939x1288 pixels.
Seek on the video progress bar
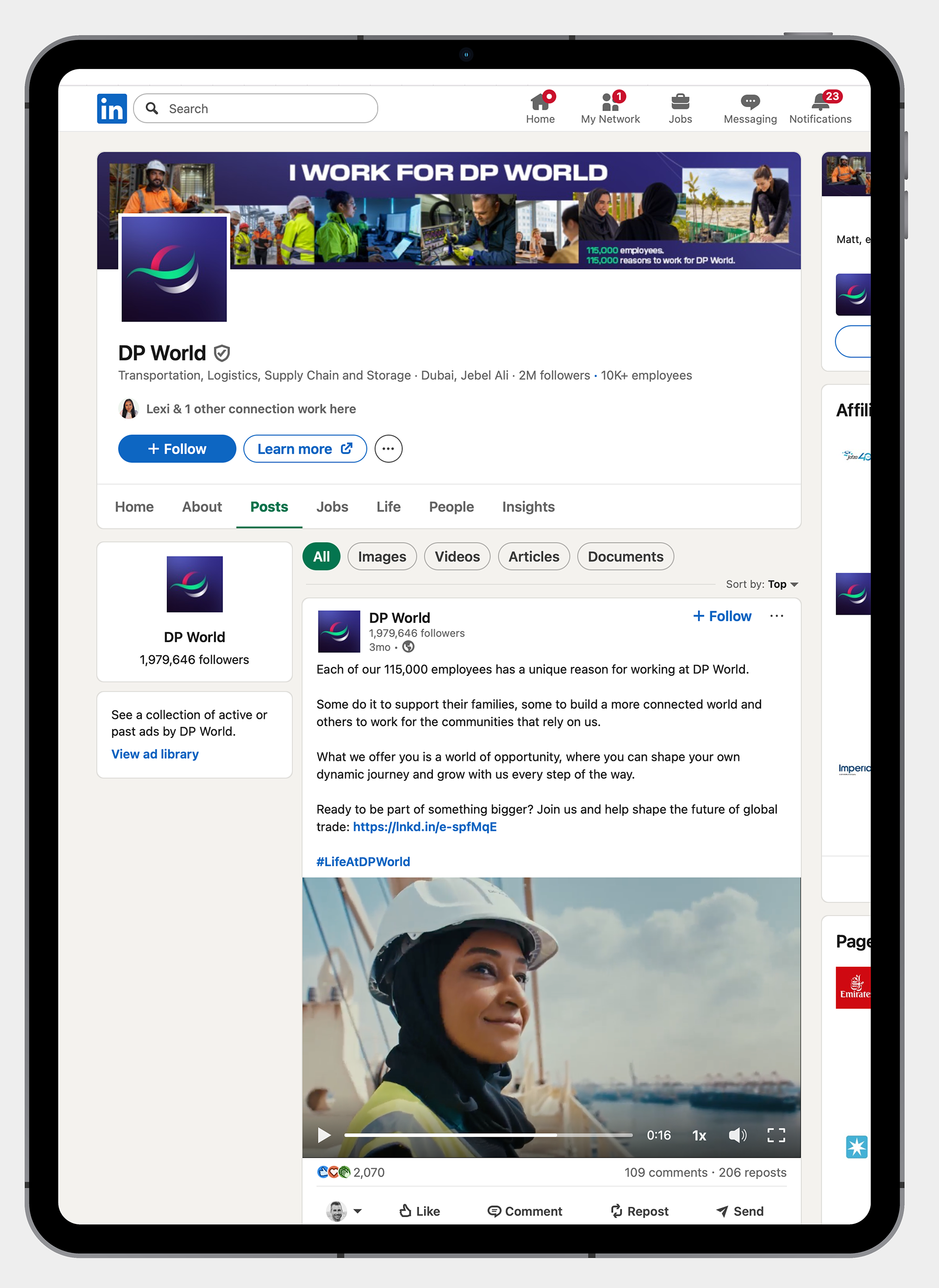tap(488, 1135)
